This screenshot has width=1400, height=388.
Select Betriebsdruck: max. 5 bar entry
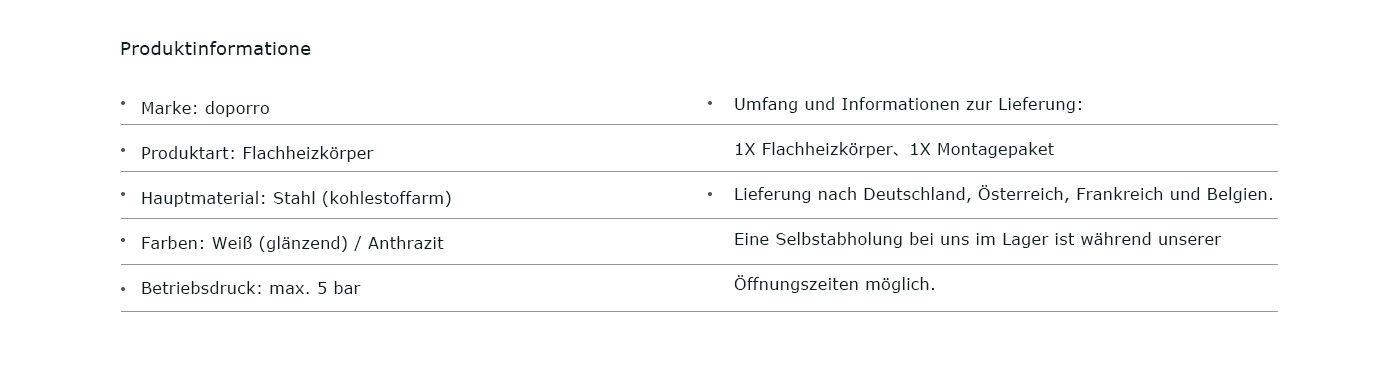[250, 289]
